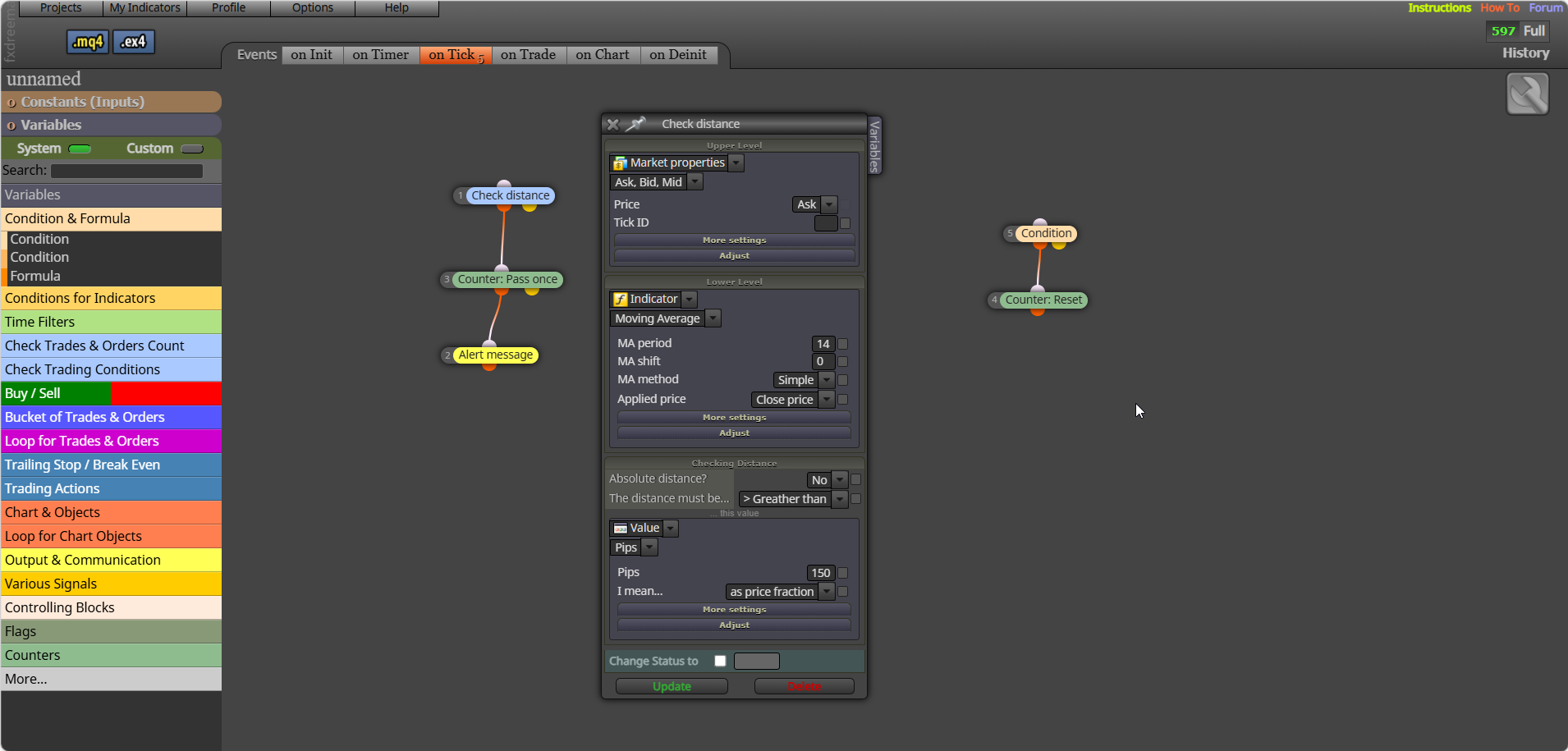Click the Market properties icon

point(621,163)
